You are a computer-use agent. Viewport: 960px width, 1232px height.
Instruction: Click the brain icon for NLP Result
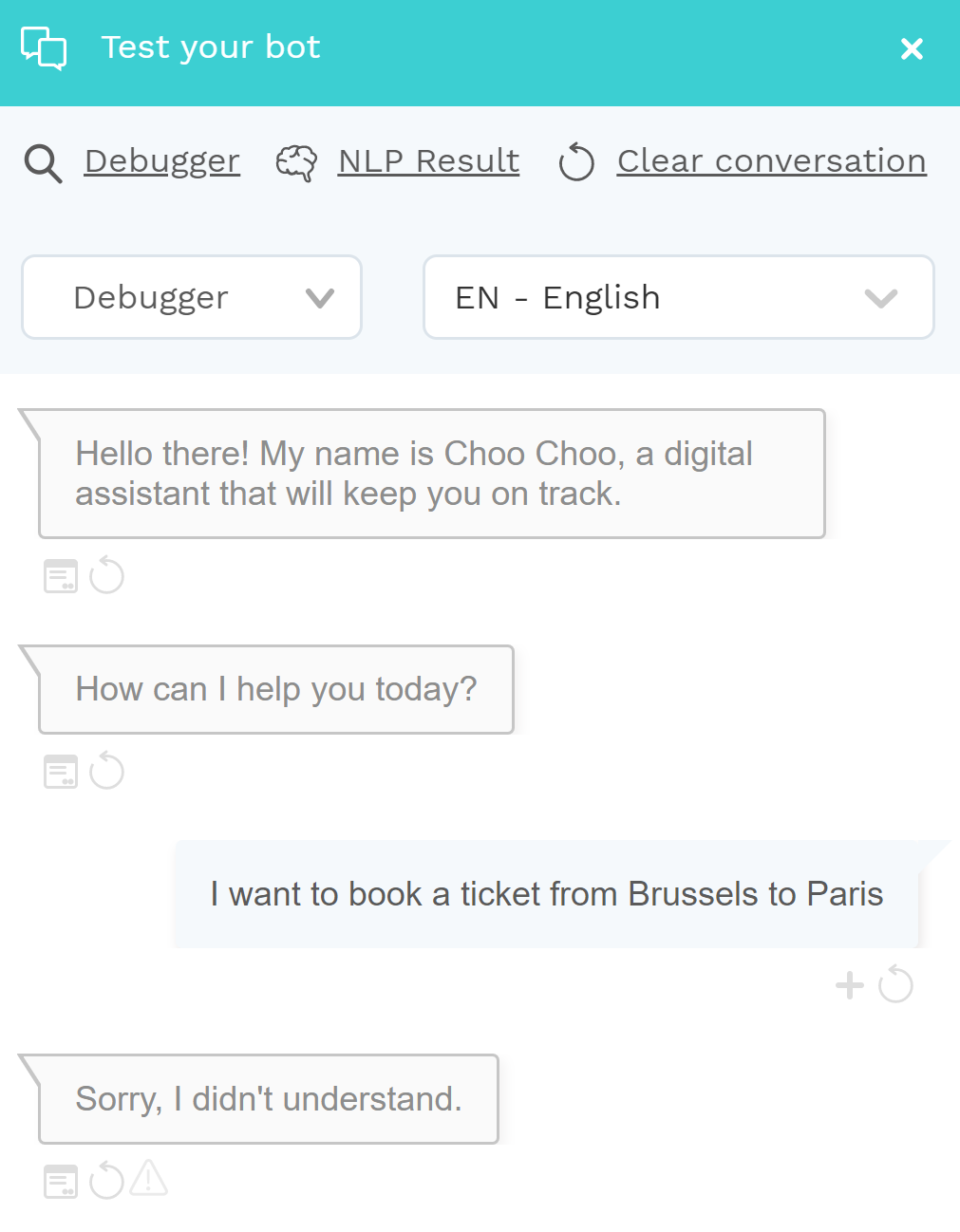coord(296,163)
